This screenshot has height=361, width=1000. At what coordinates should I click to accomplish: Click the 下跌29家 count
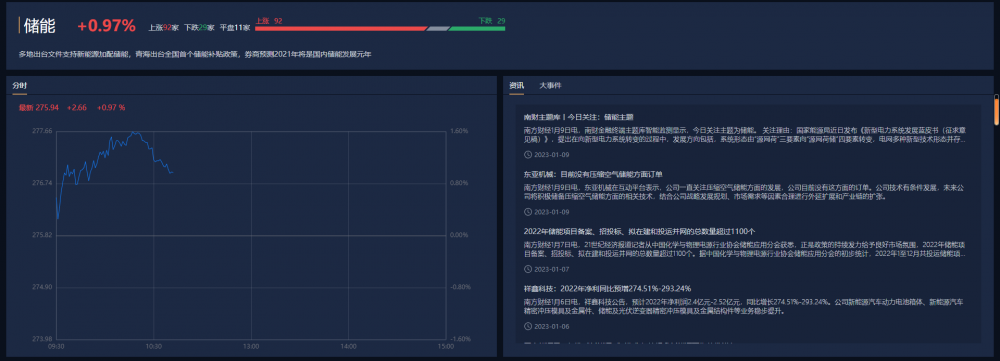pos(199,27)
